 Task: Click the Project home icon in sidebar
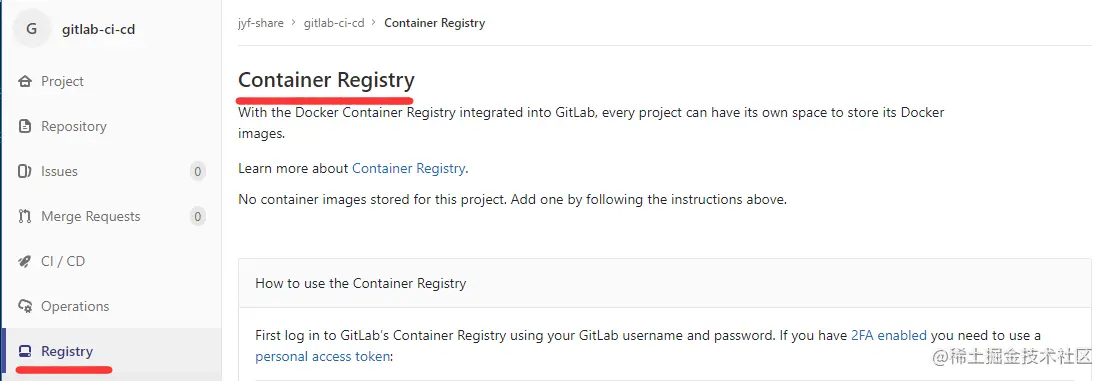pos(25,82)
